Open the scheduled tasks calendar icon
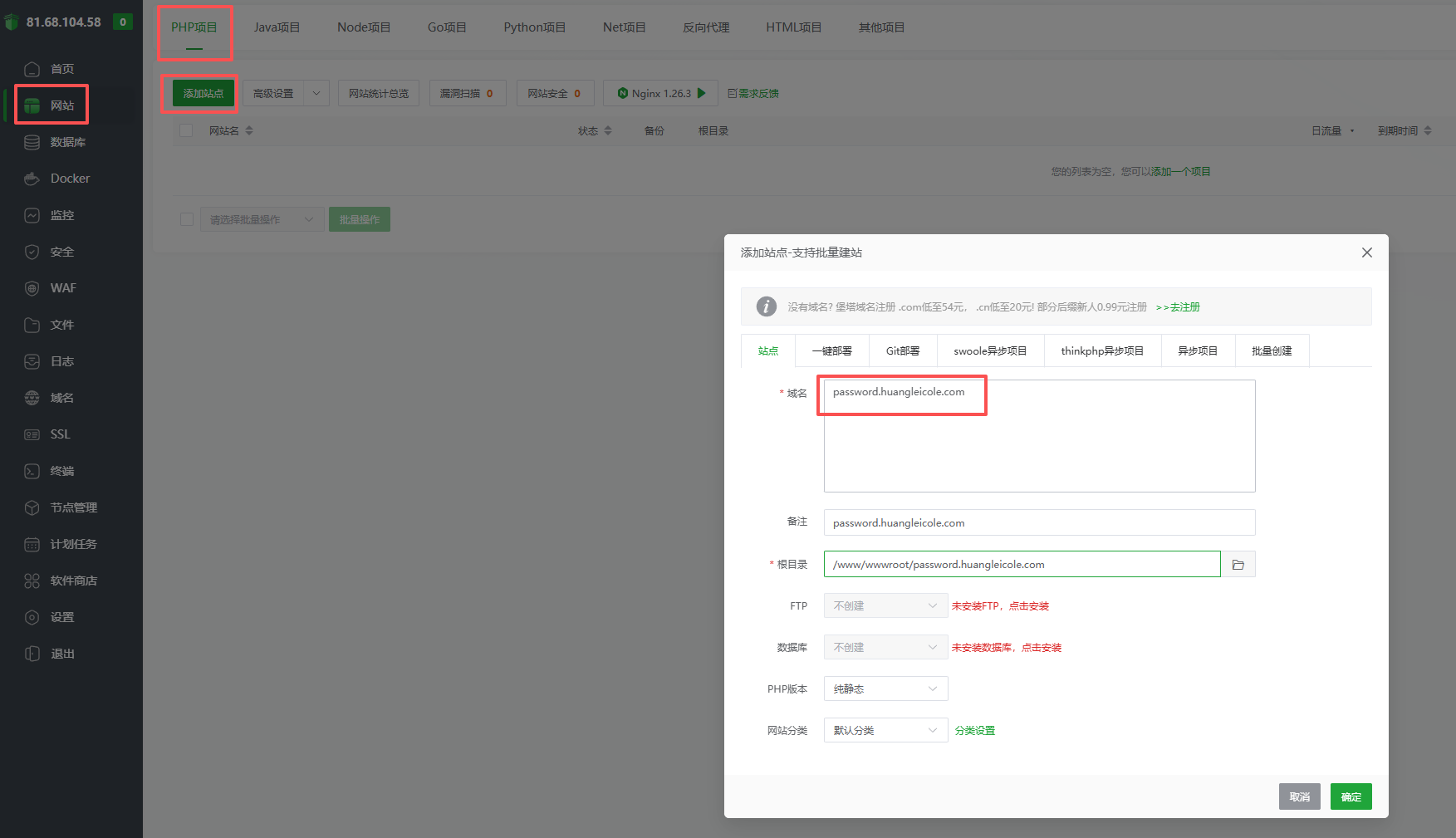 coord(32,544)
